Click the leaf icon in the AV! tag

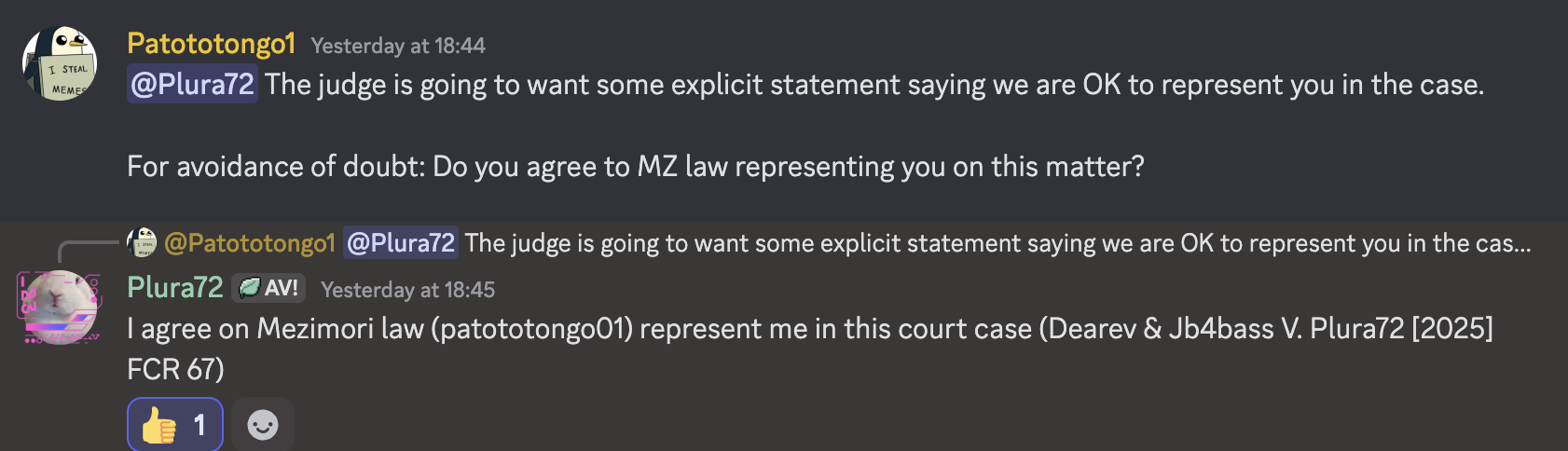(249, 288)
